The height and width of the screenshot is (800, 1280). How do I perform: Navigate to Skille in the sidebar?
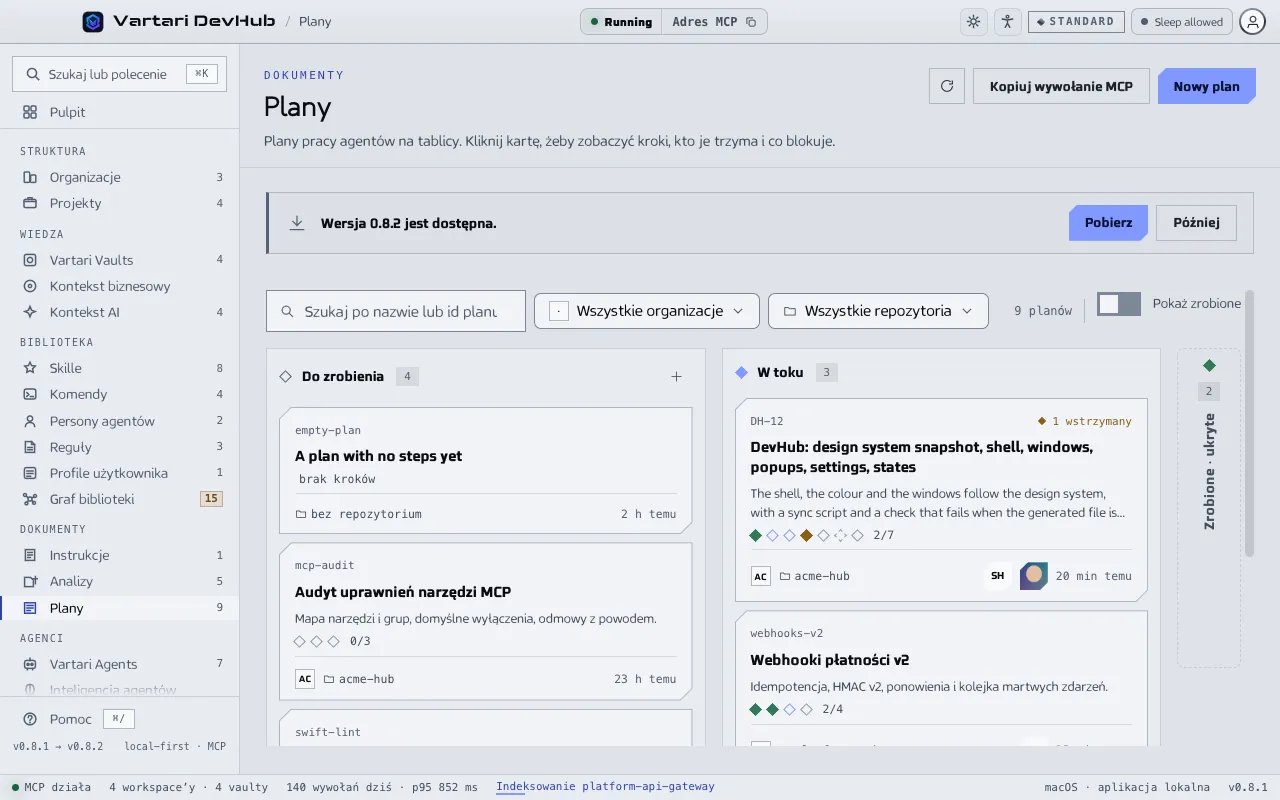[x=120, y=368]
